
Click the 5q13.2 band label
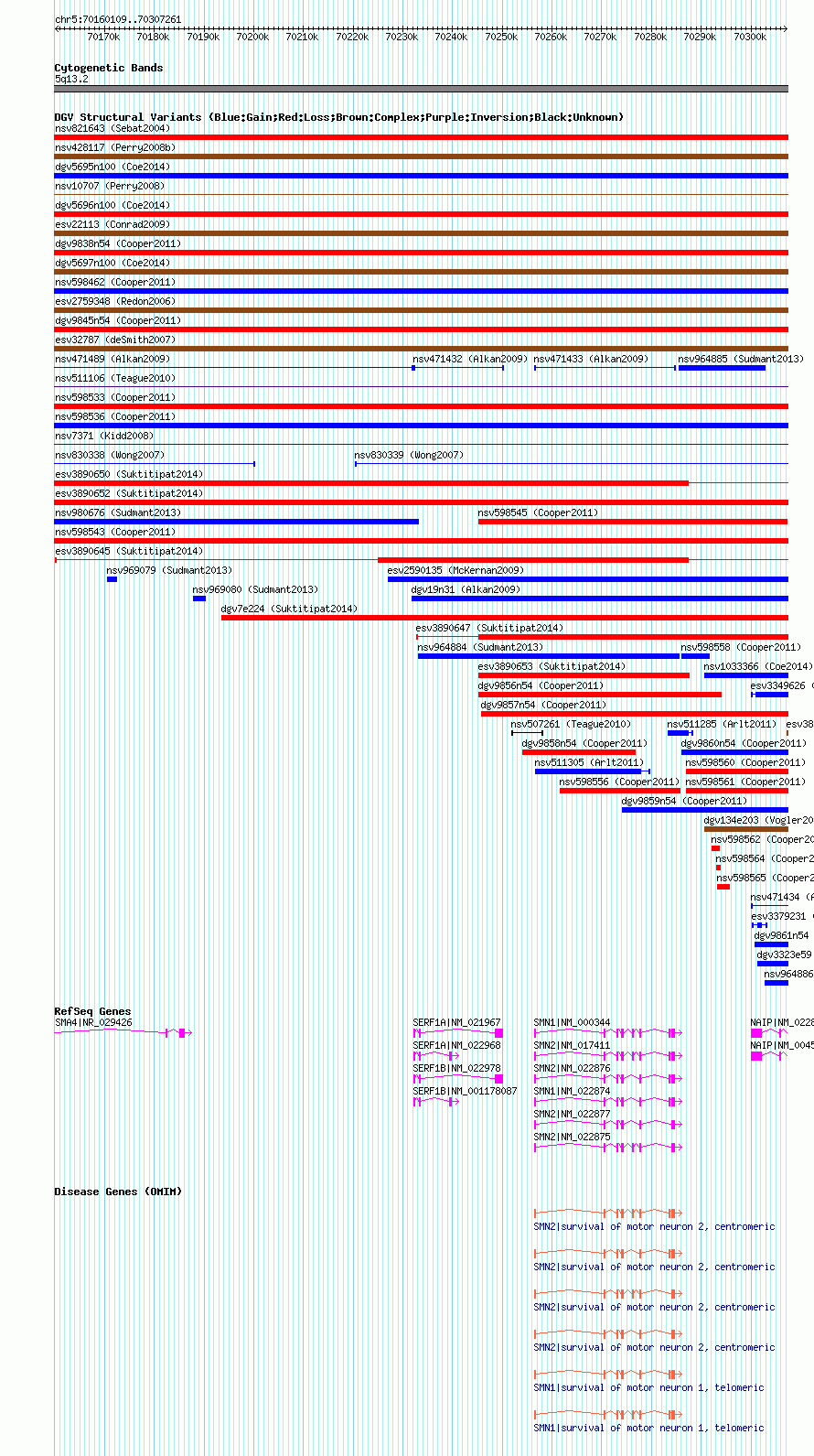click(71, 80)
